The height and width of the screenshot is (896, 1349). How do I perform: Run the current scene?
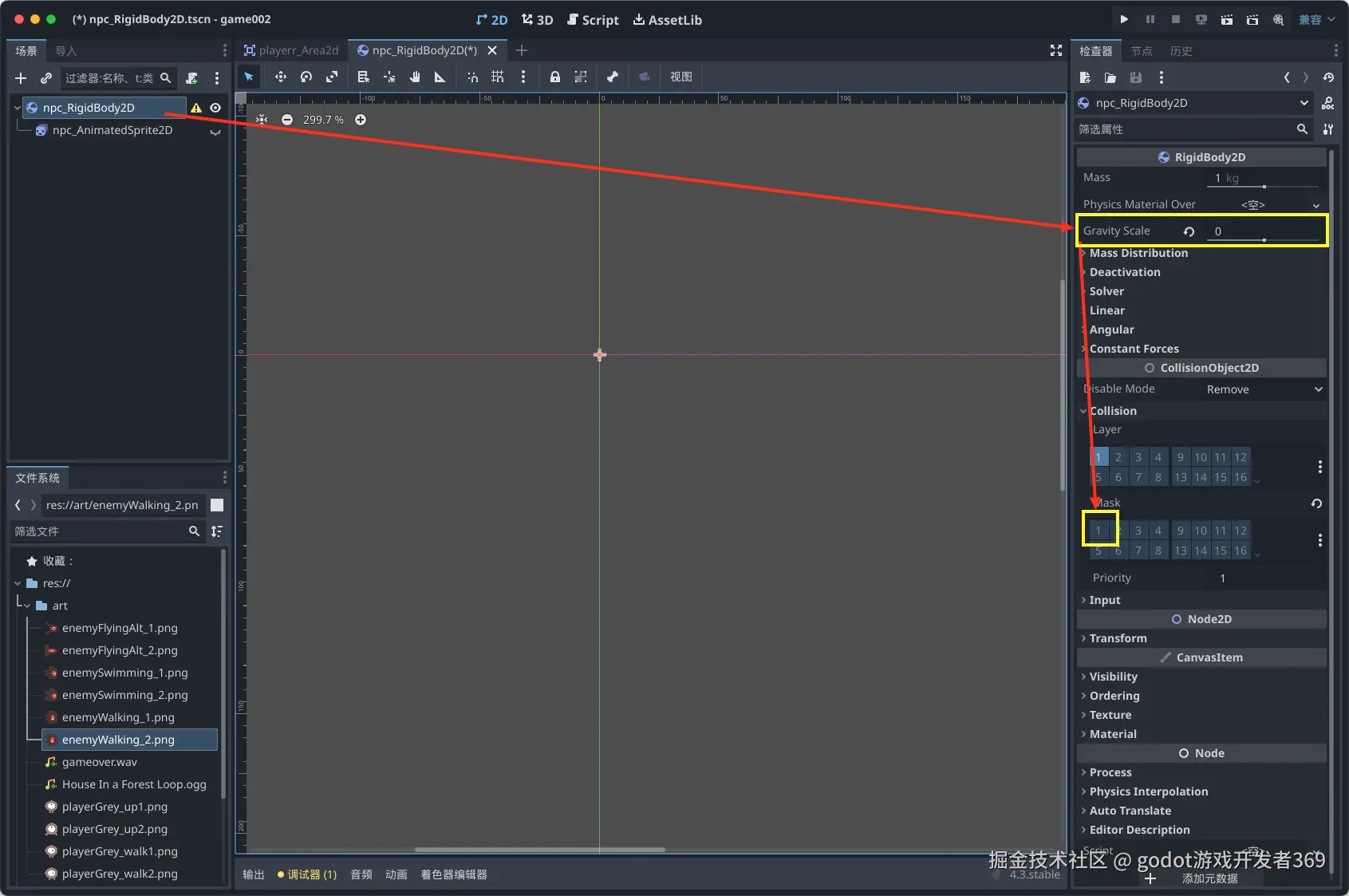click(x=1227, y=19)
